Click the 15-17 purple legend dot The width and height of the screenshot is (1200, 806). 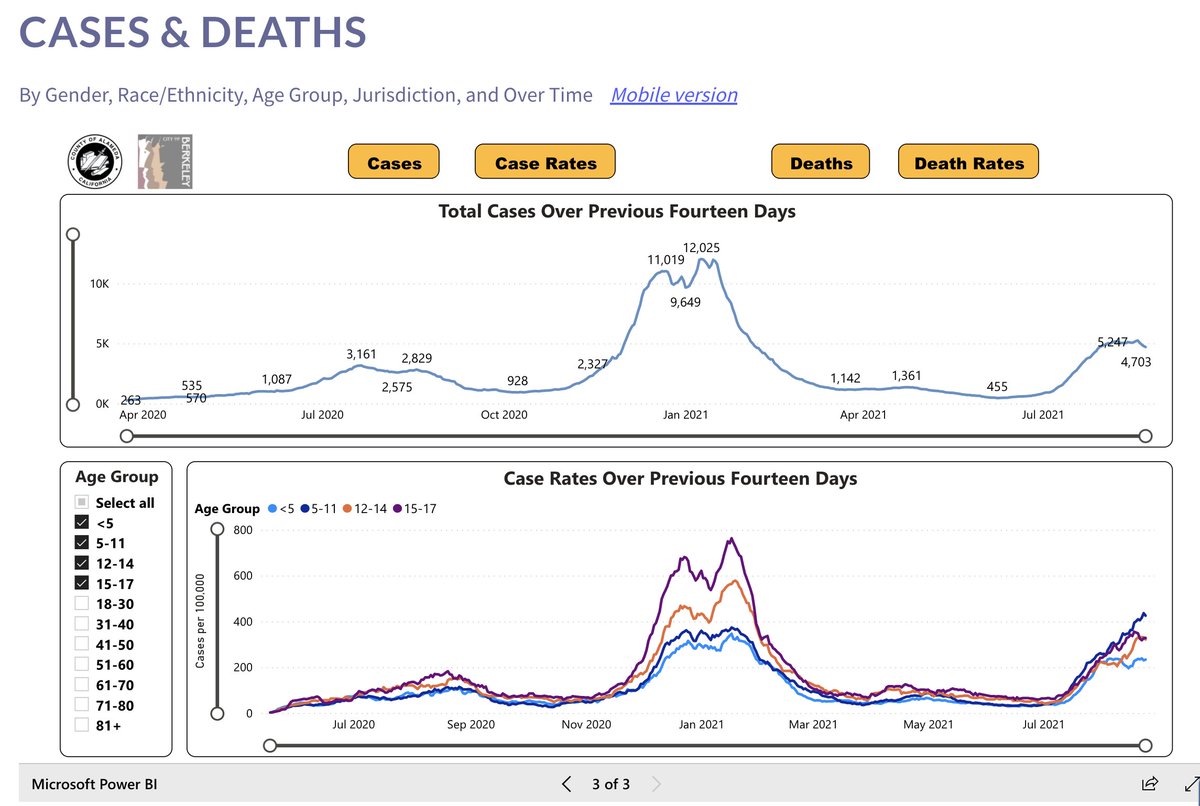396,509
